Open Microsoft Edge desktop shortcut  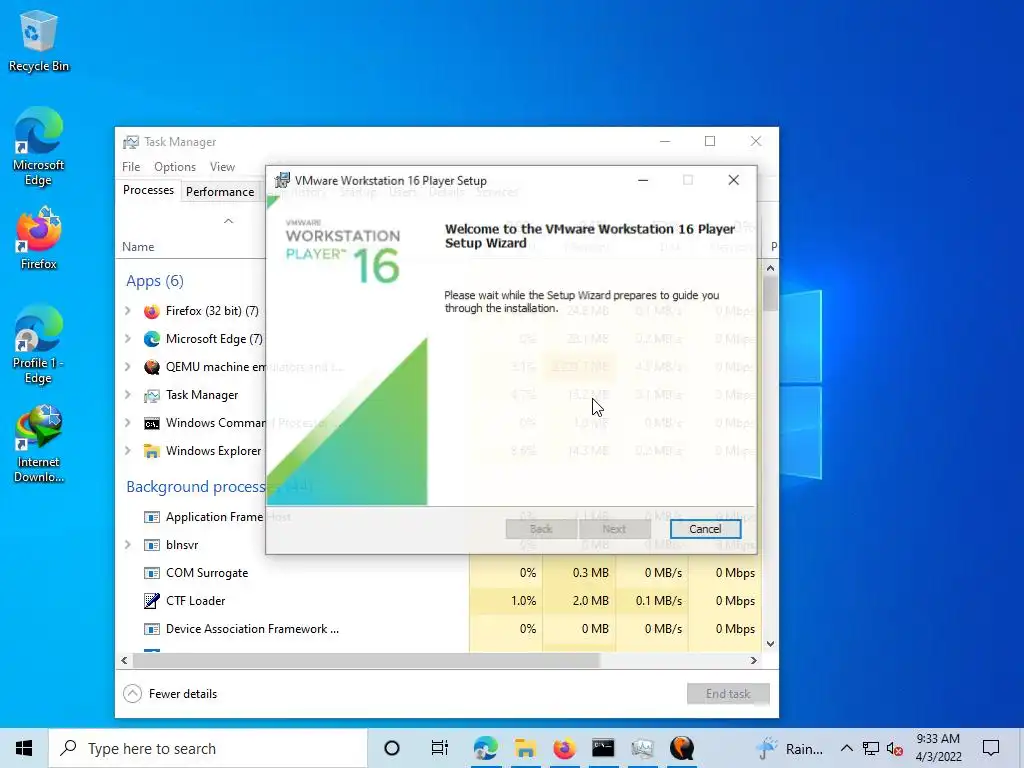39,147
